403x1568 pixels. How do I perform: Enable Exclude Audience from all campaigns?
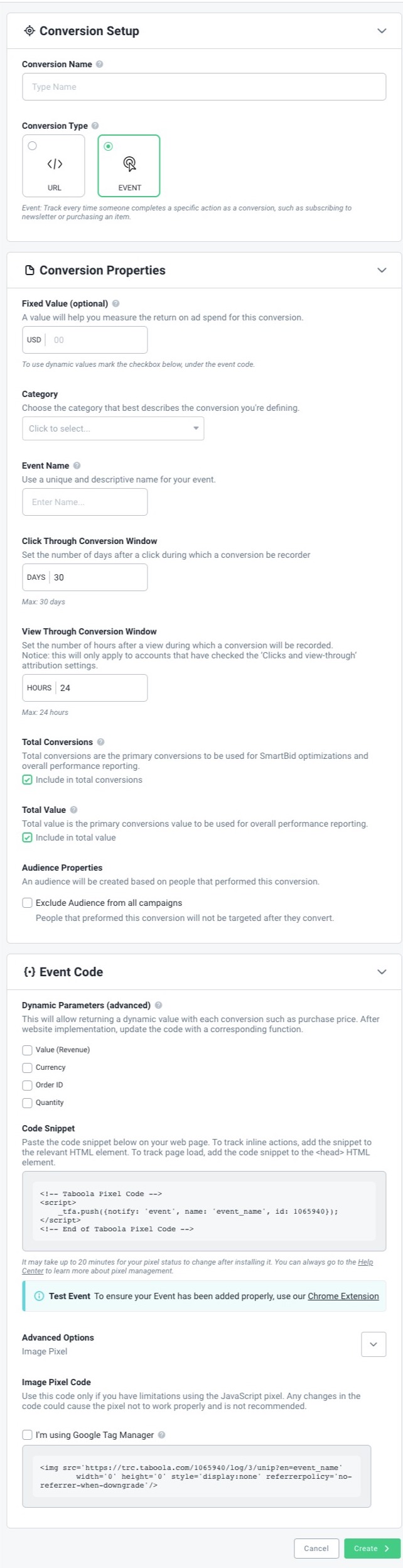coord(27,903)
